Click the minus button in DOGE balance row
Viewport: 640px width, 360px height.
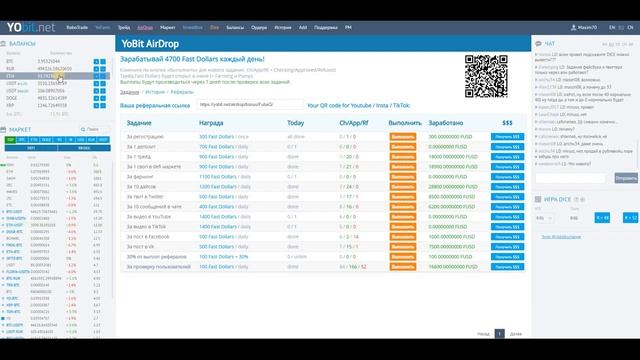(x=103, y=98)
